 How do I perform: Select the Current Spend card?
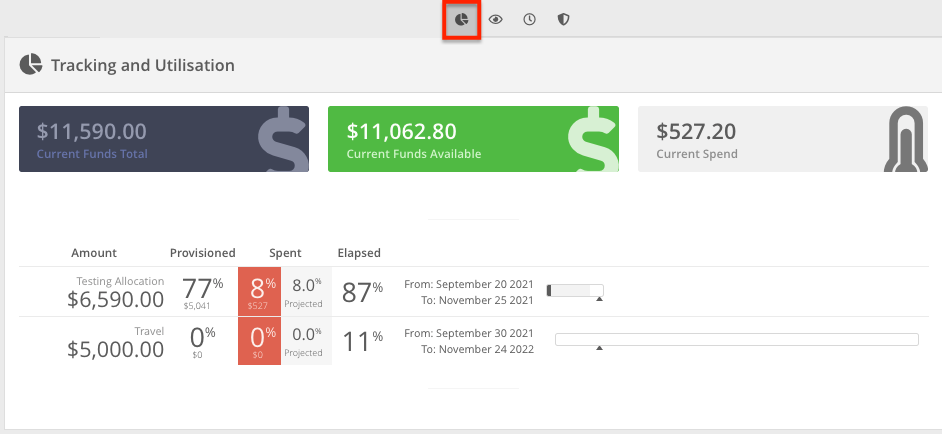click(783, 139)
